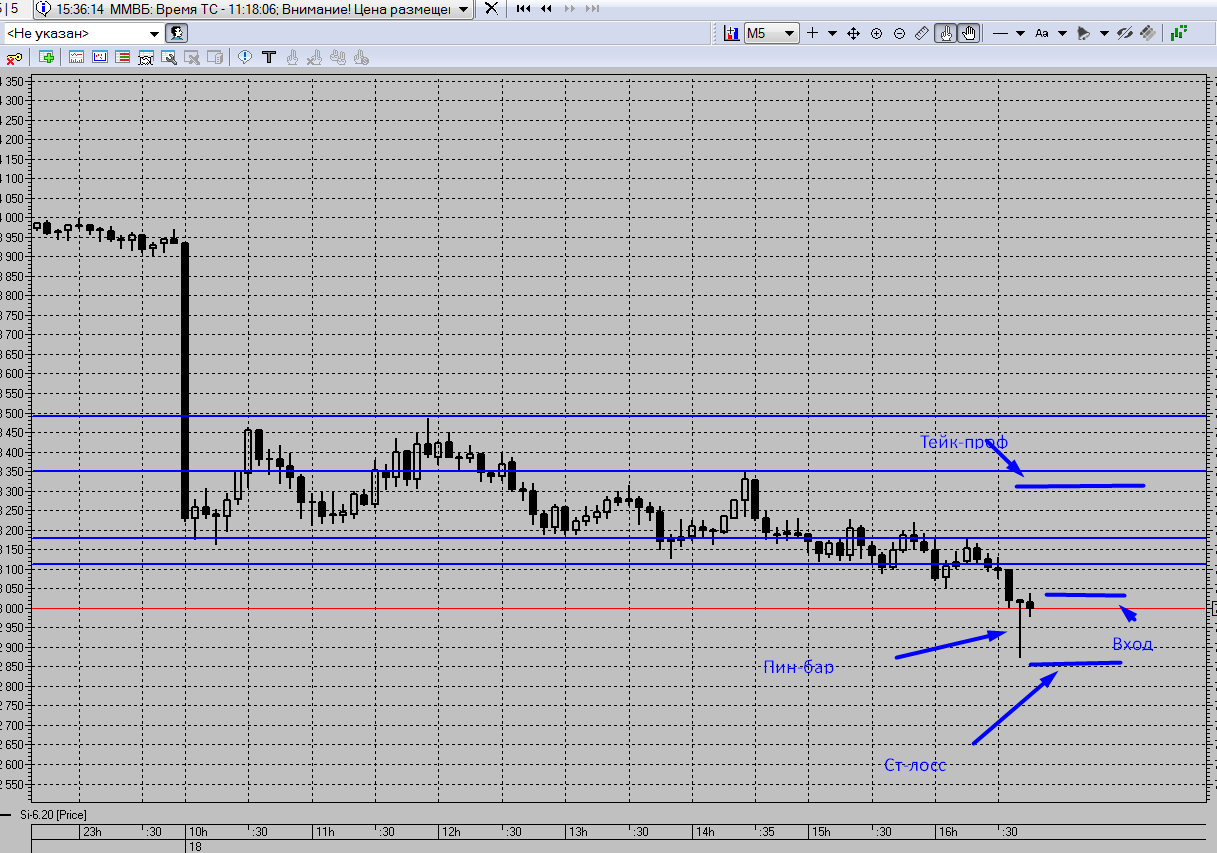The image size is (1217, 853).
Task: Expand the ММВБ message bar dropdown arrow
Action: tap(463, 8)
